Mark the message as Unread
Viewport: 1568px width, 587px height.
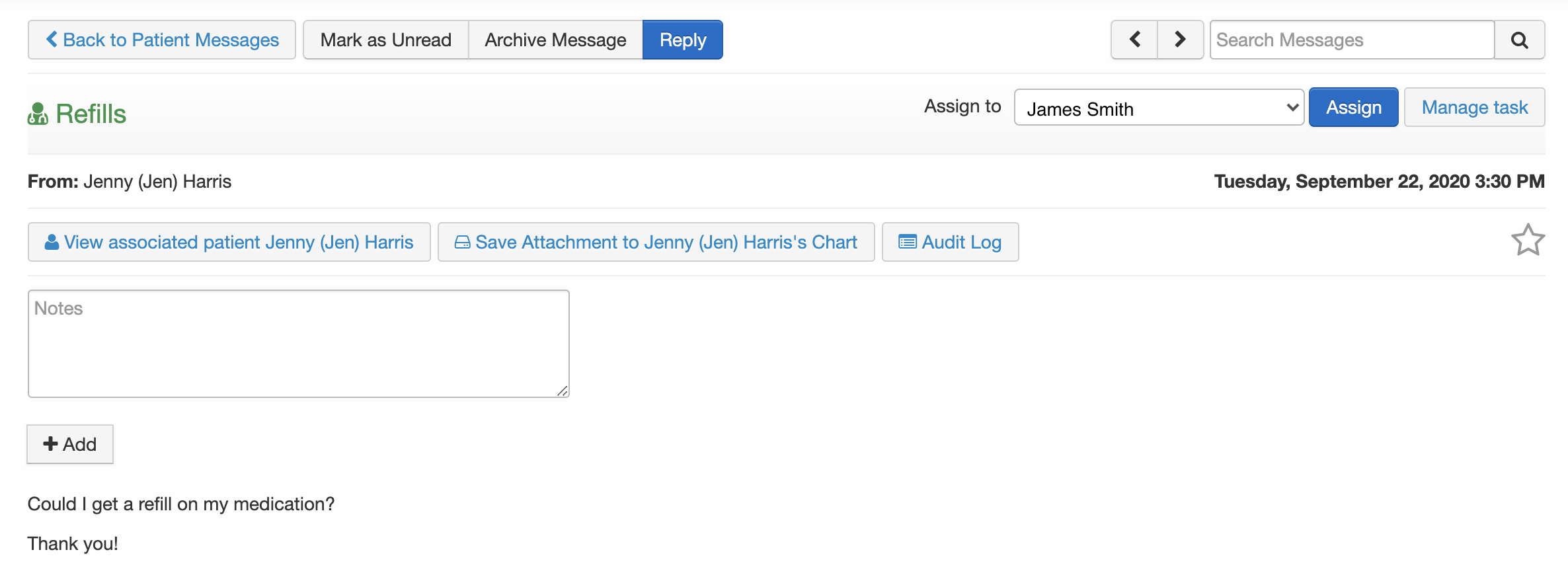click(386, 40)
